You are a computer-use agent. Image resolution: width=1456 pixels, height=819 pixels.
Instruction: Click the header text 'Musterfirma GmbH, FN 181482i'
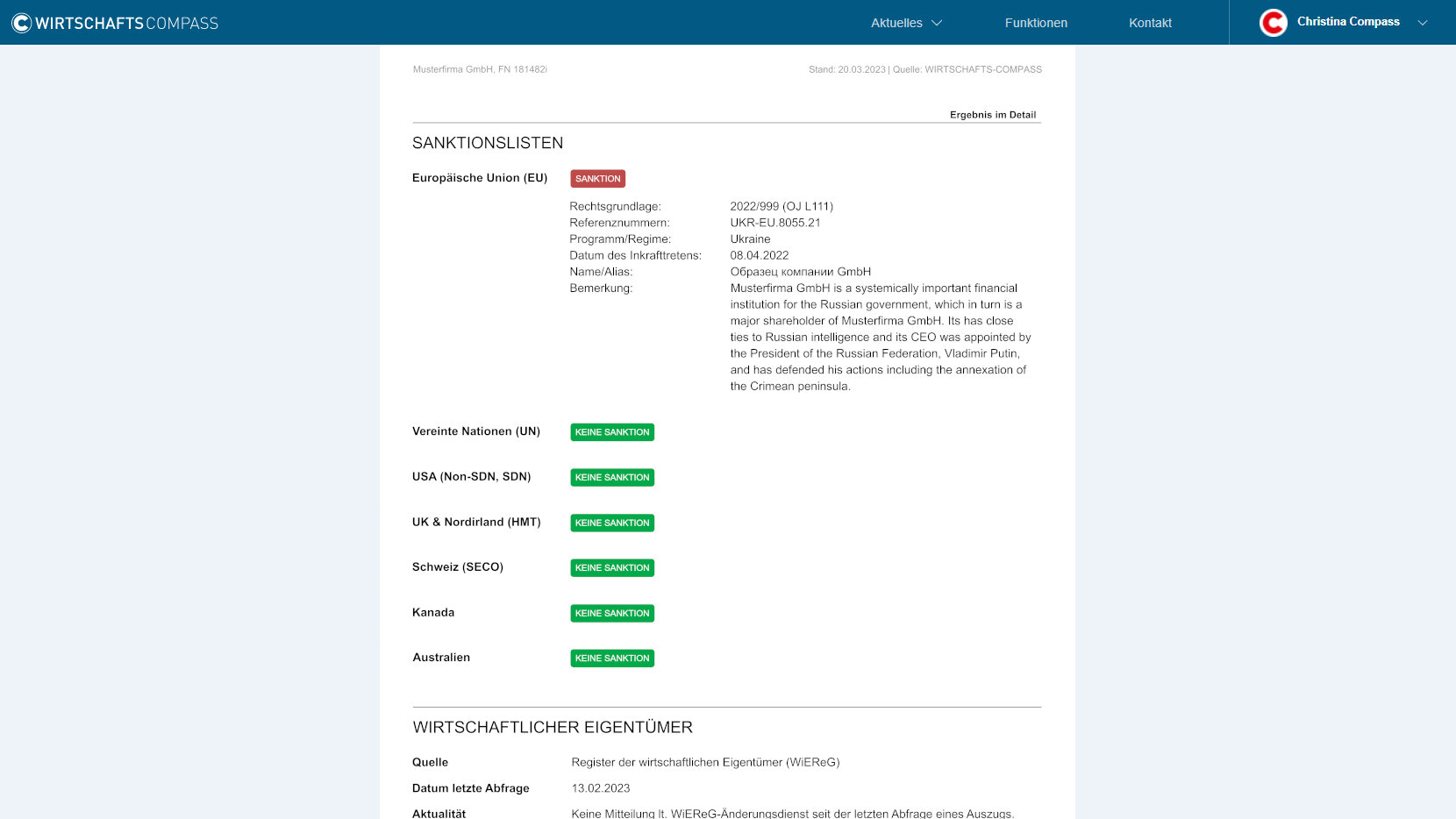pos(480,70)
